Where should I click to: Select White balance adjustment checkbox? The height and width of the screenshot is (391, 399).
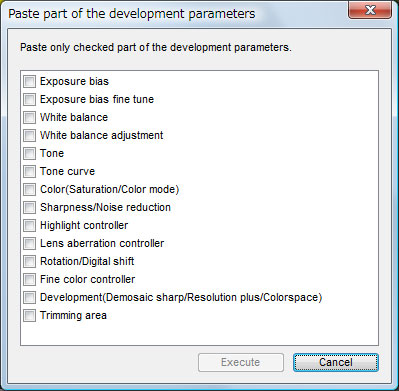[x=29, y=135]
